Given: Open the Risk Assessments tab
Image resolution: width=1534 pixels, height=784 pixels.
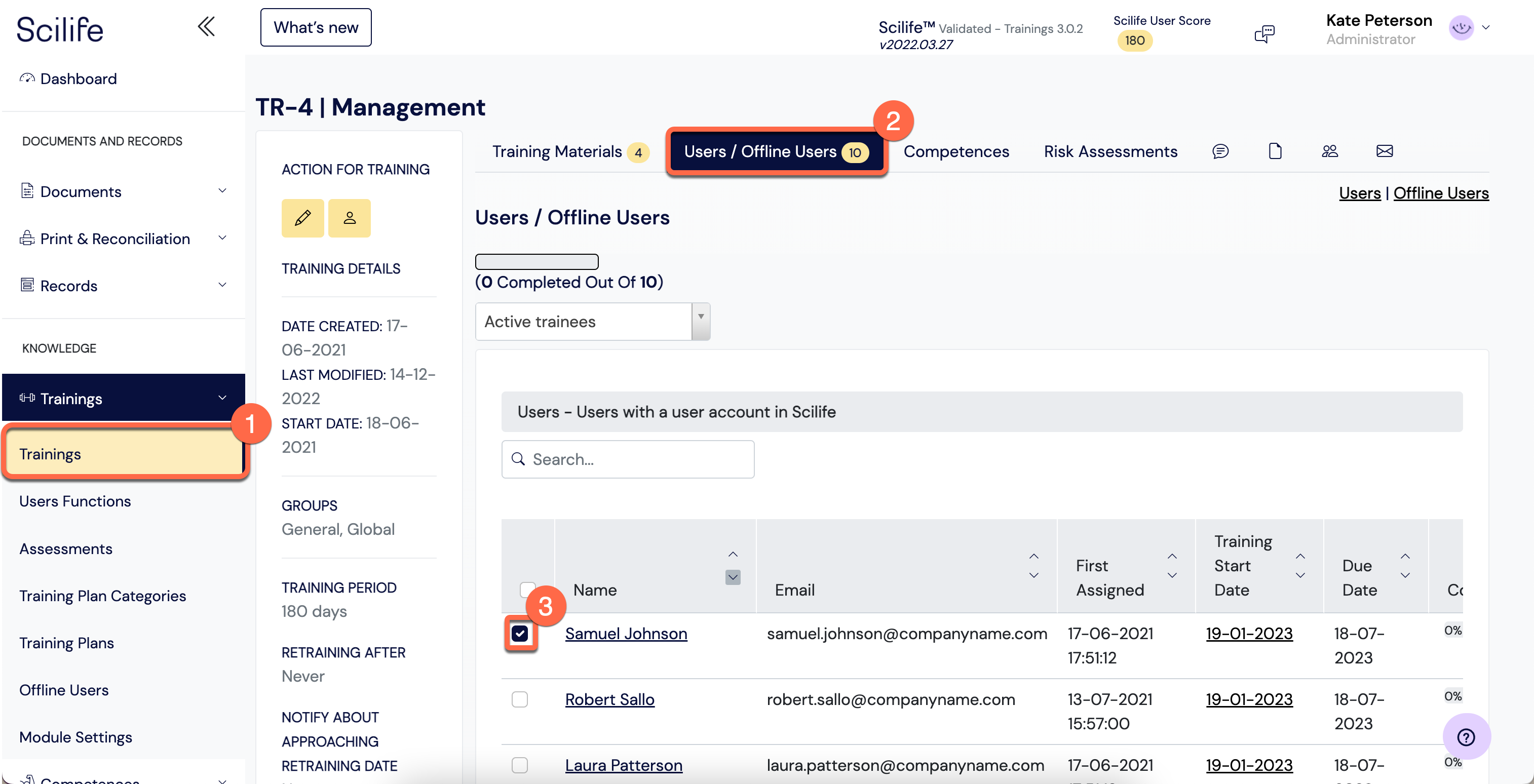Looking at the screenshot, I should (1110, 151).
